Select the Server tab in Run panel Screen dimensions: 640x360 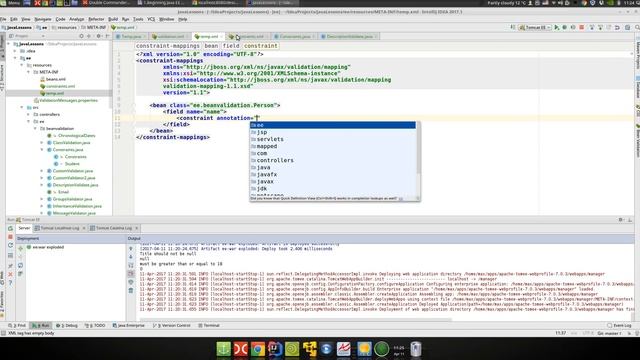pos(24,228)
